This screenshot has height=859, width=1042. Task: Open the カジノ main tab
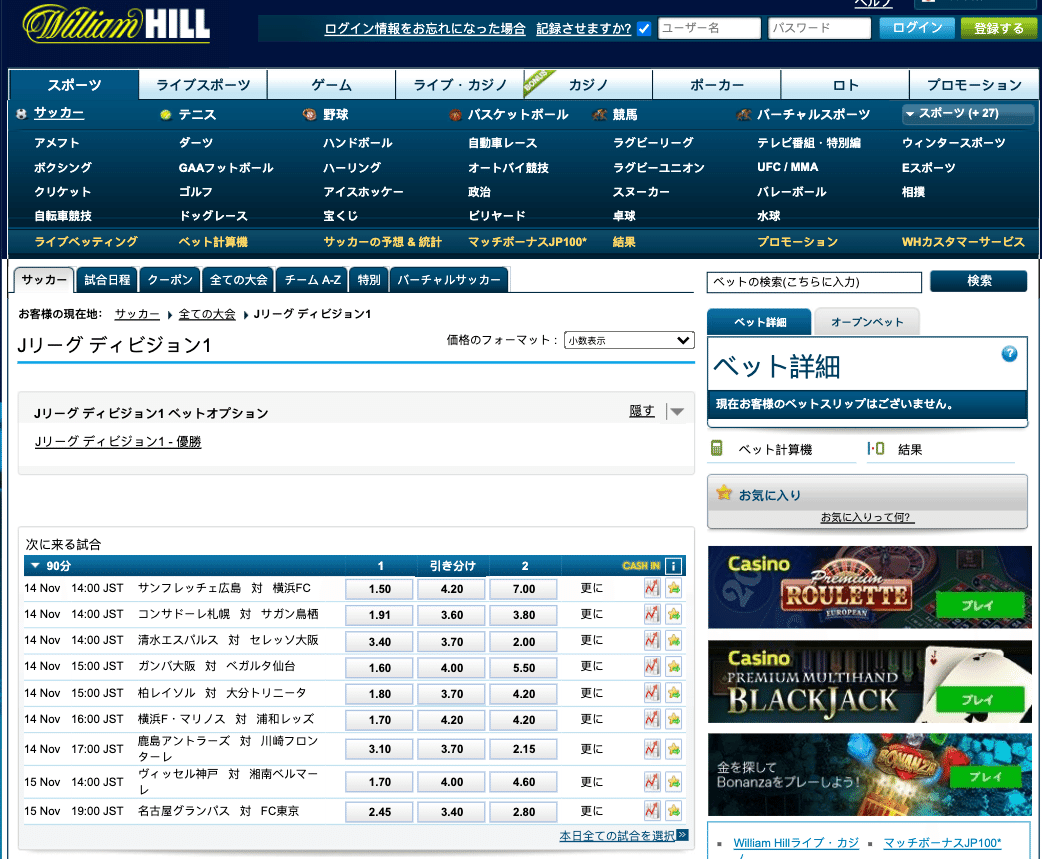588,84
